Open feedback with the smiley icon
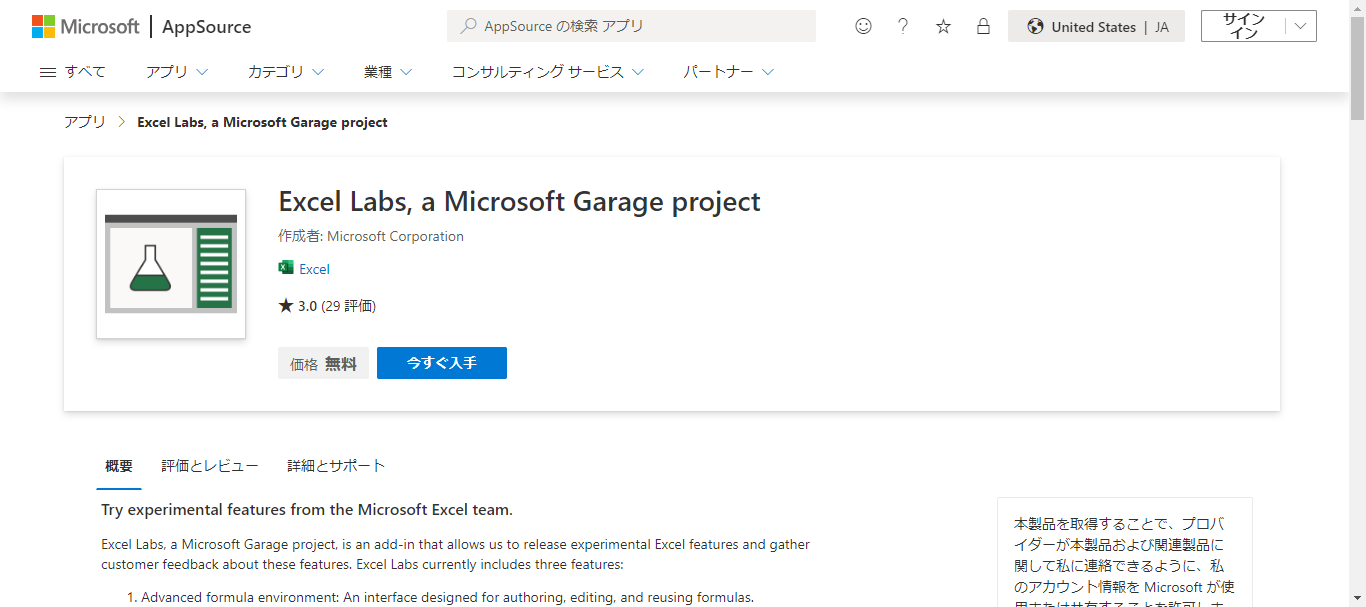This screenshot has height=607, width=1366. click(863, 26)
